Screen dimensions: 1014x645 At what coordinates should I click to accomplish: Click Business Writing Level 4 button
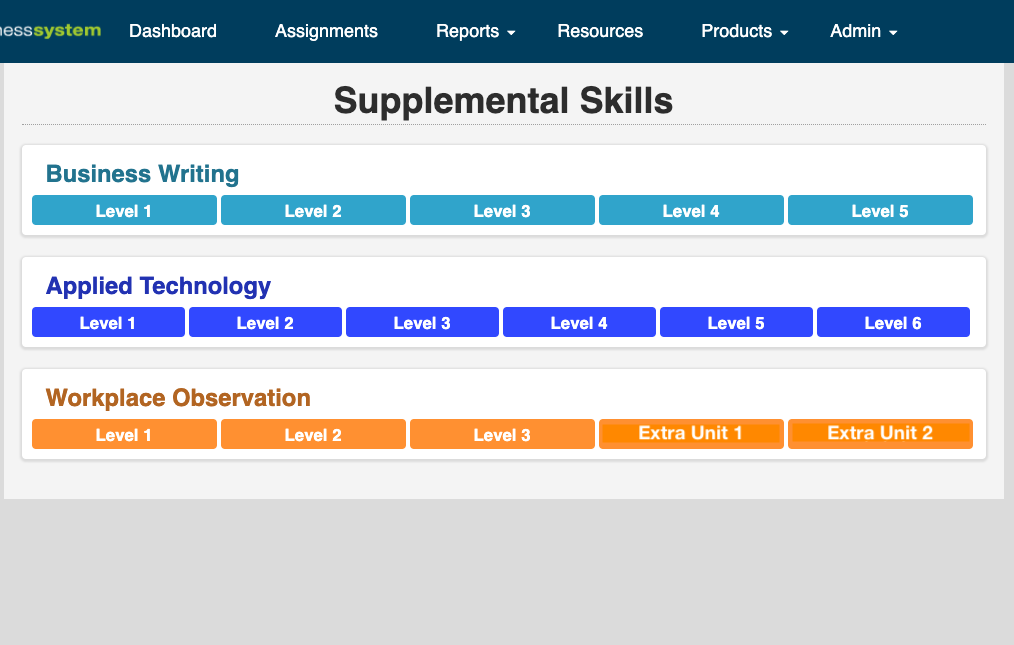(x=691, y=210)
